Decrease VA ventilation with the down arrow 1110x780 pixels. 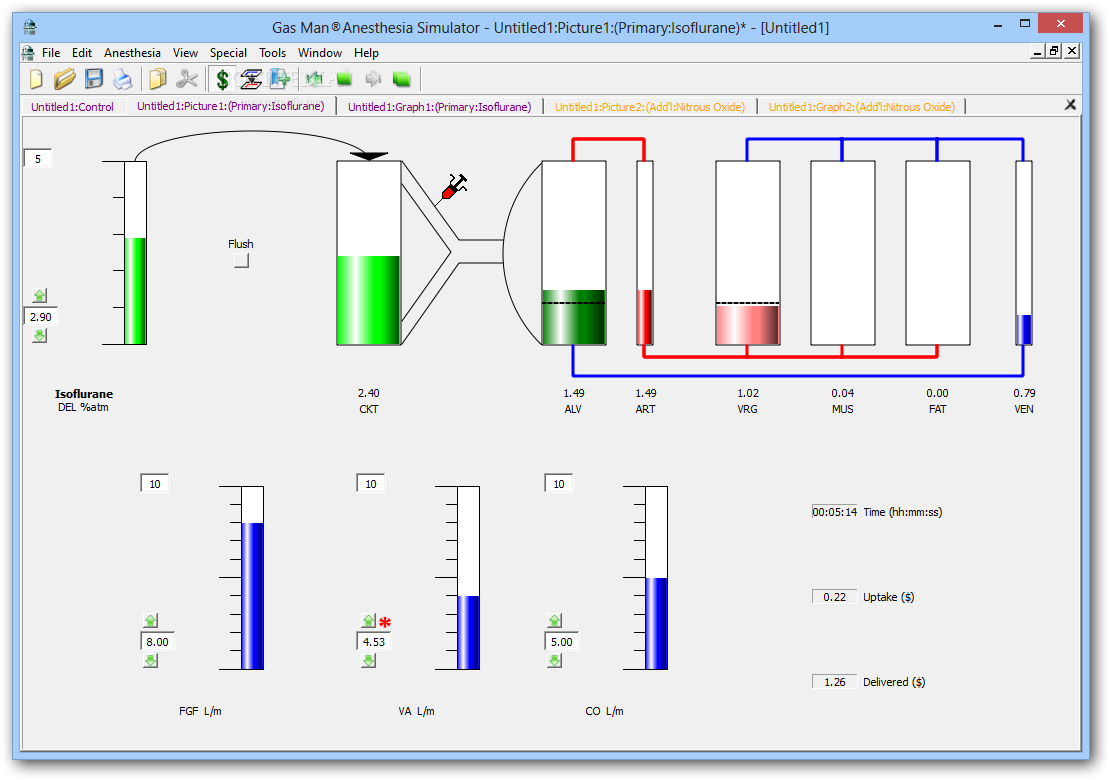pyautogui.click(x=368, y=660)
